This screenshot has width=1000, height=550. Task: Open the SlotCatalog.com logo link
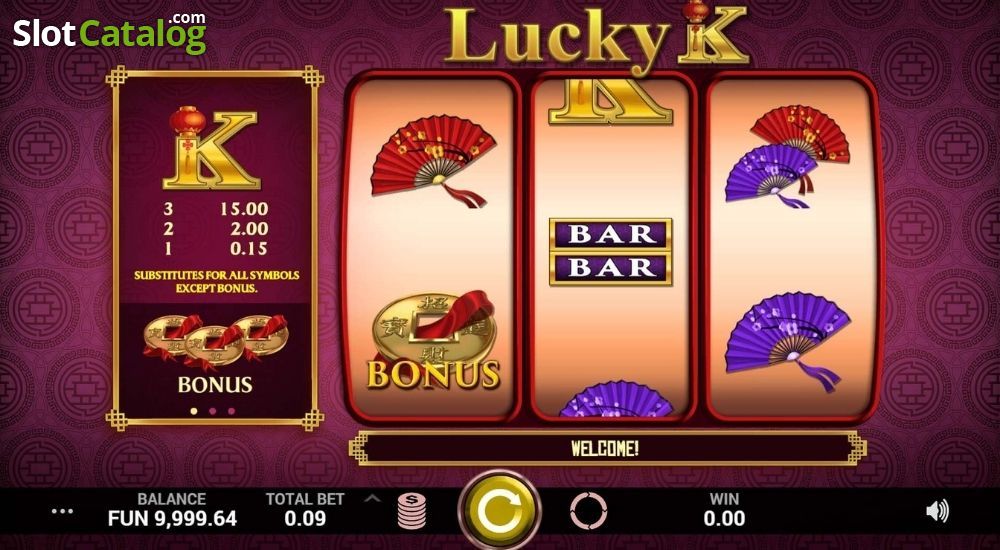(x=110, y=33)
